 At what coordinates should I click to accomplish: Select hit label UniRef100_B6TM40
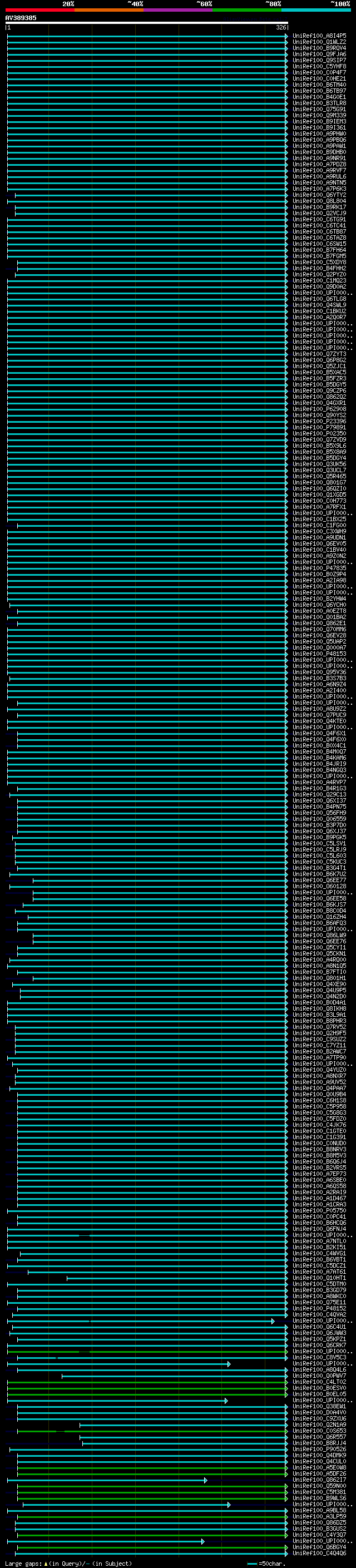coord(319,85)
